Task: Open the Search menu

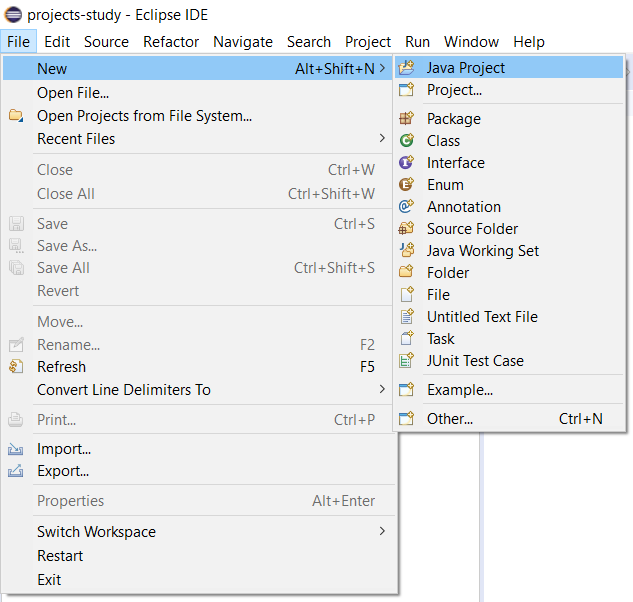Action: [309, 42]
